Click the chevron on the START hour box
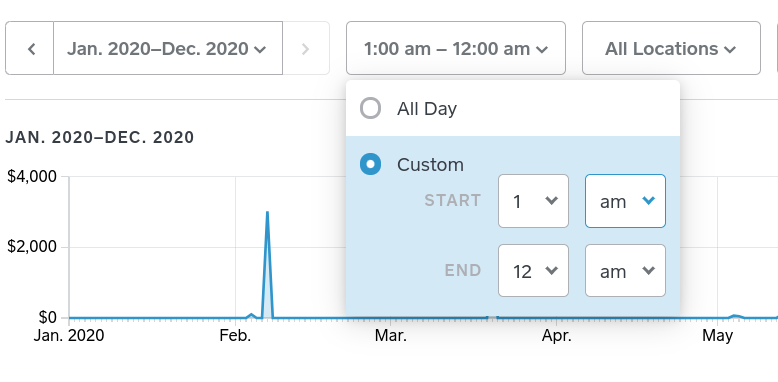The width and height of the screenshot is (778, 382). pos(551,200)
